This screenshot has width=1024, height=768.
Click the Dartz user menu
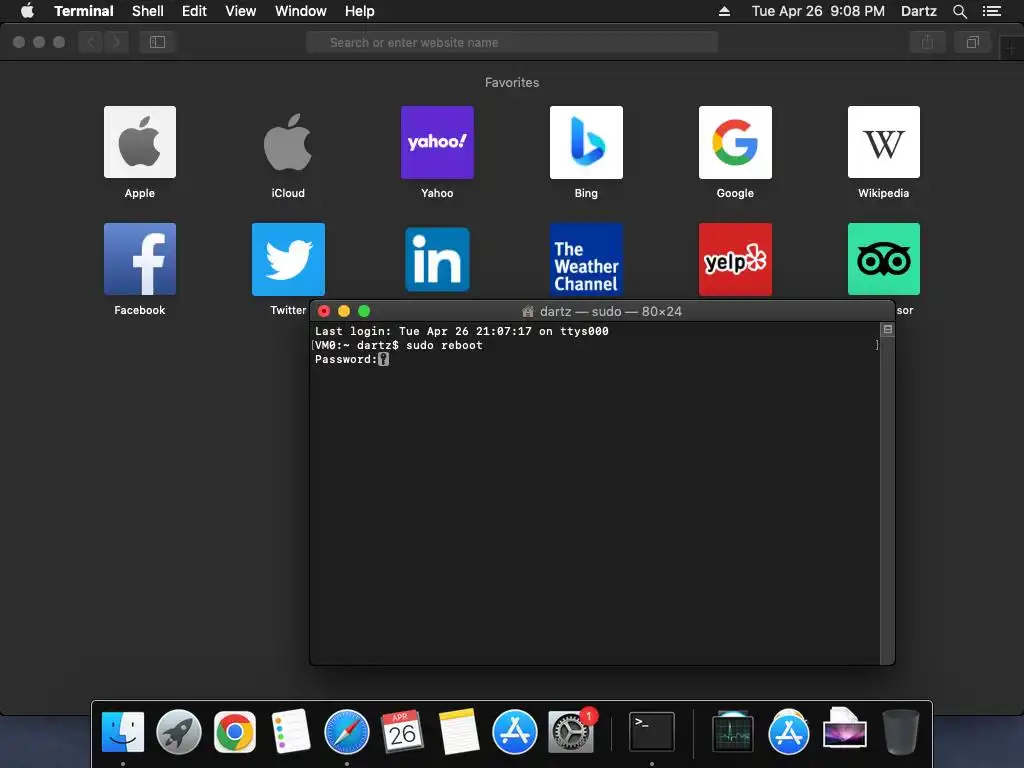(x=918, y=11)
